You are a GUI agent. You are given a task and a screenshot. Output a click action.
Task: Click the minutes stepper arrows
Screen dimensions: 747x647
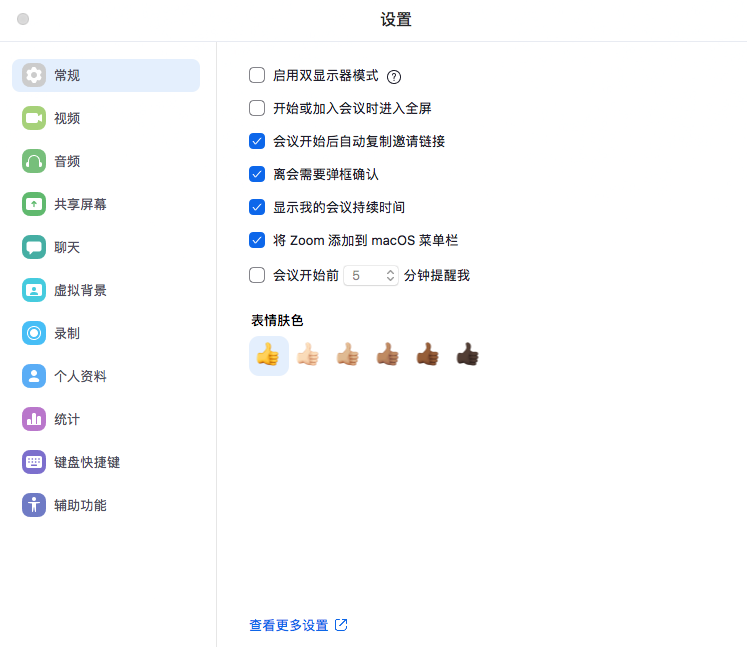(390, 275)
